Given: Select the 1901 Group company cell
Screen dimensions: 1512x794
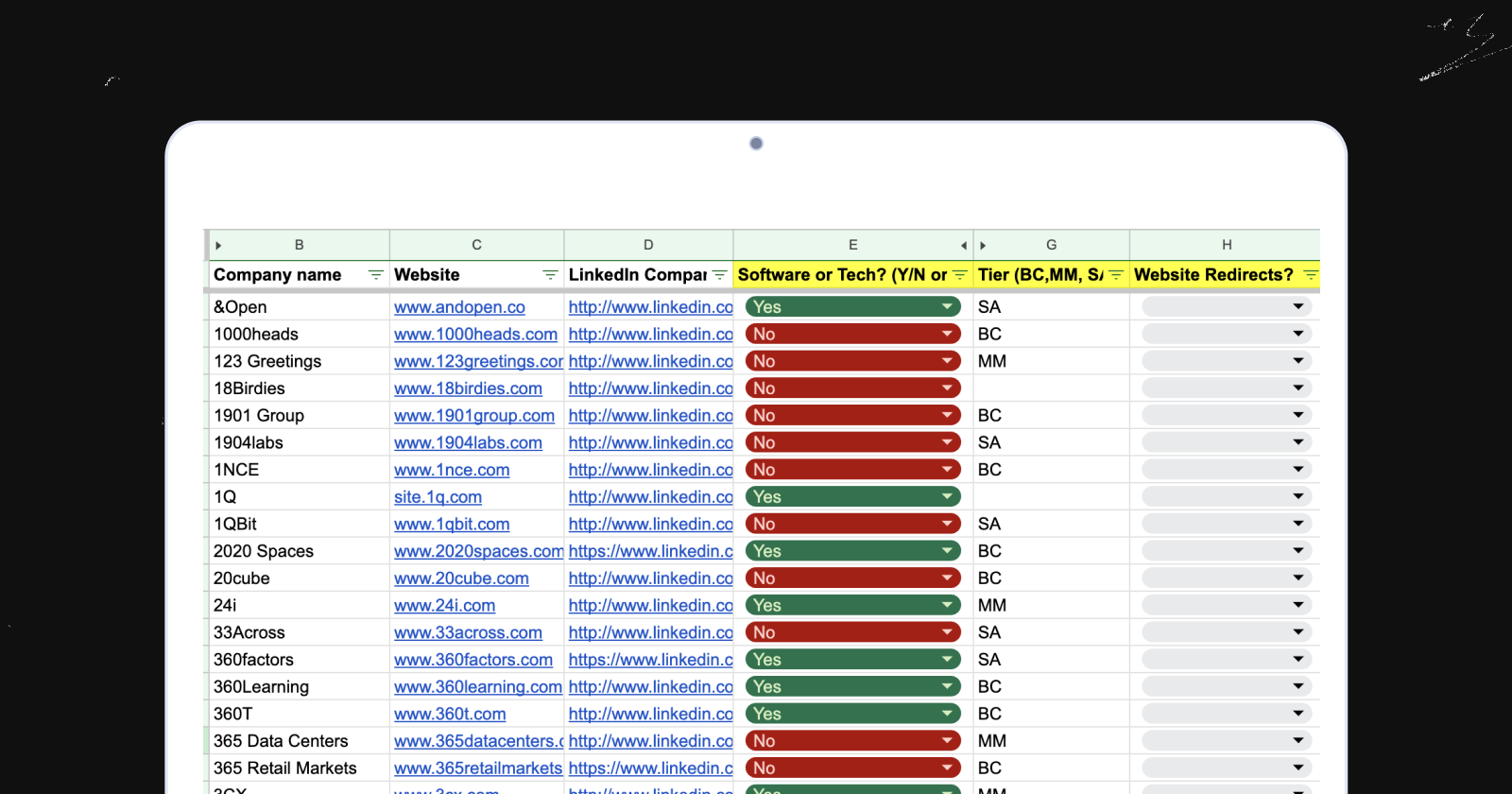Looking at the screenshot, I should click(x=300, y=416).
